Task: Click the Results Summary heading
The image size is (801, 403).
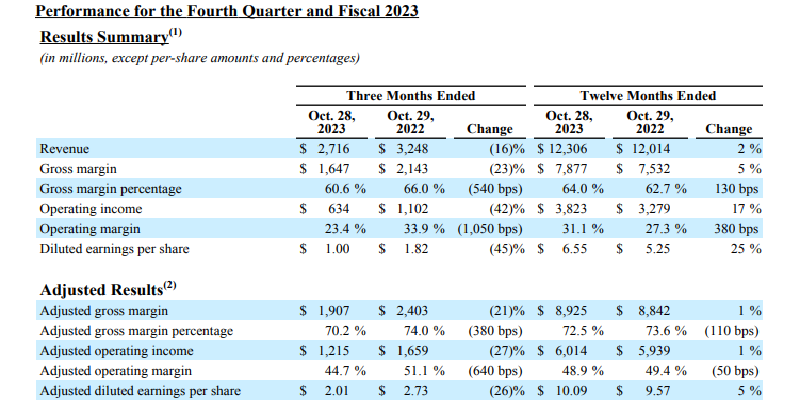Action: [x=102, y=37]
